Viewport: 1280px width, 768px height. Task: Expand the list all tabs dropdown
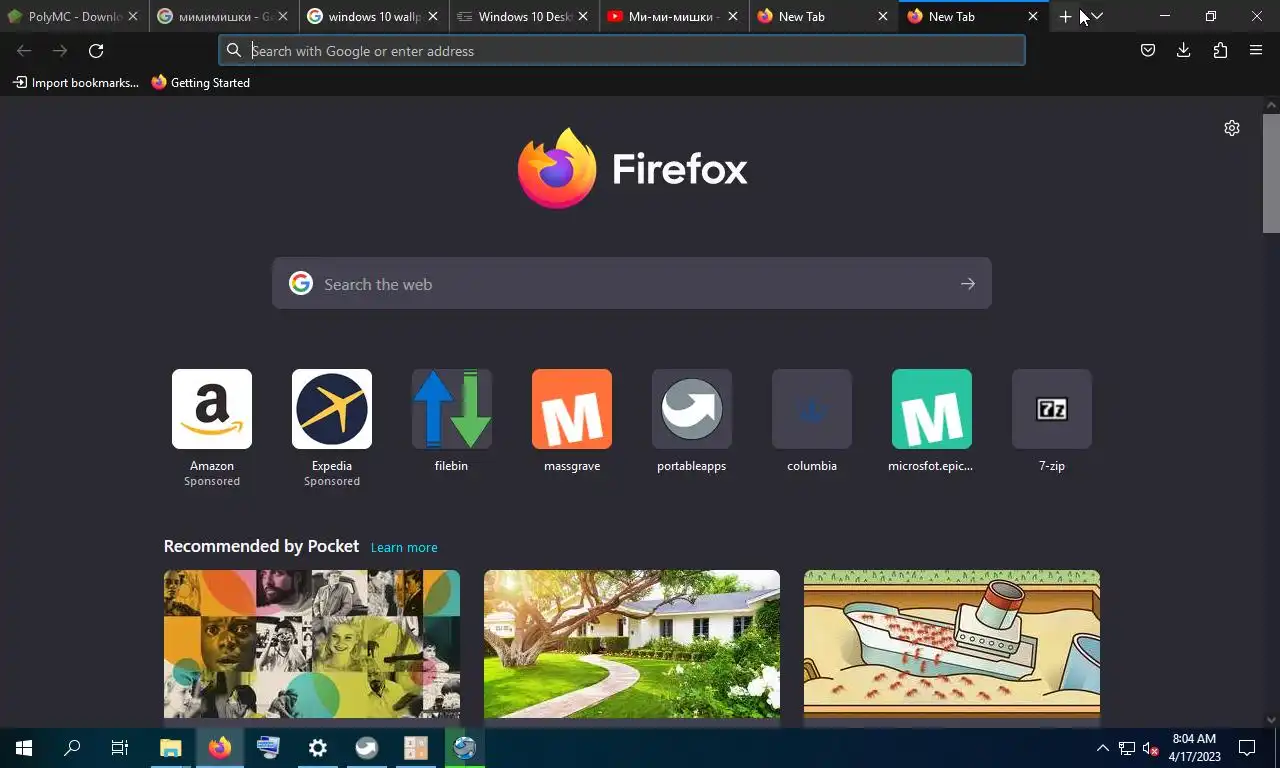pos(1097,16)
